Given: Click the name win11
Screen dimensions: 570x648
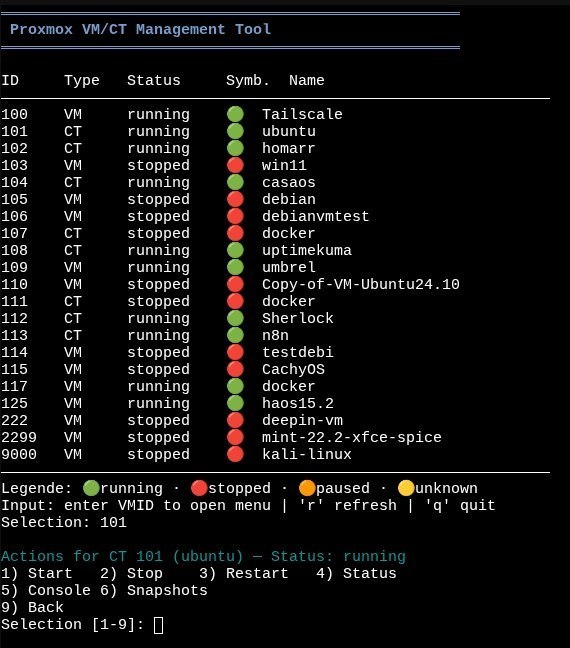Looking at the screenshot, I should coord(284,165).
